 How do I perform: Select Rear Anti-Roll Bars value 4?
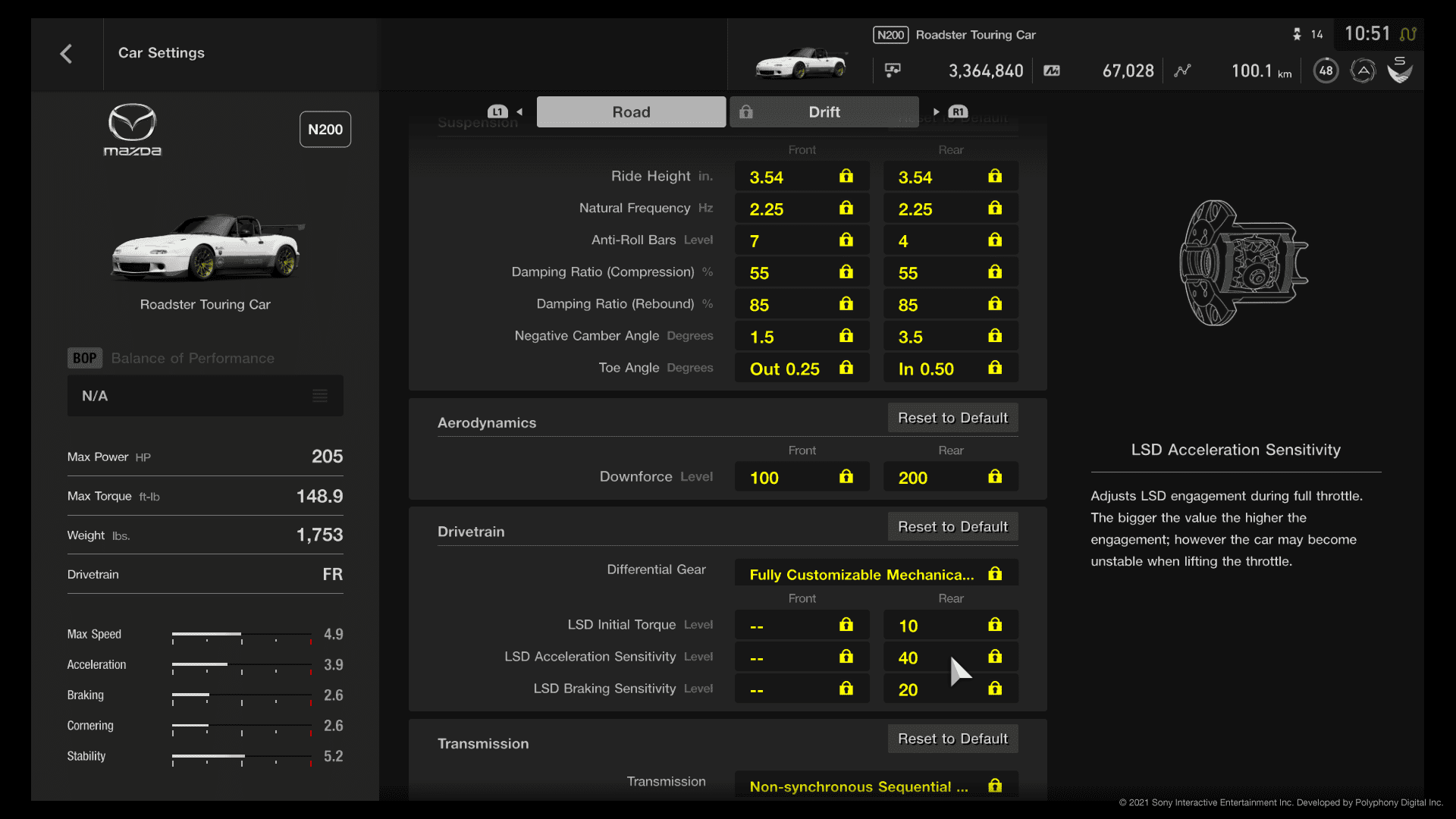click(903, 241)
